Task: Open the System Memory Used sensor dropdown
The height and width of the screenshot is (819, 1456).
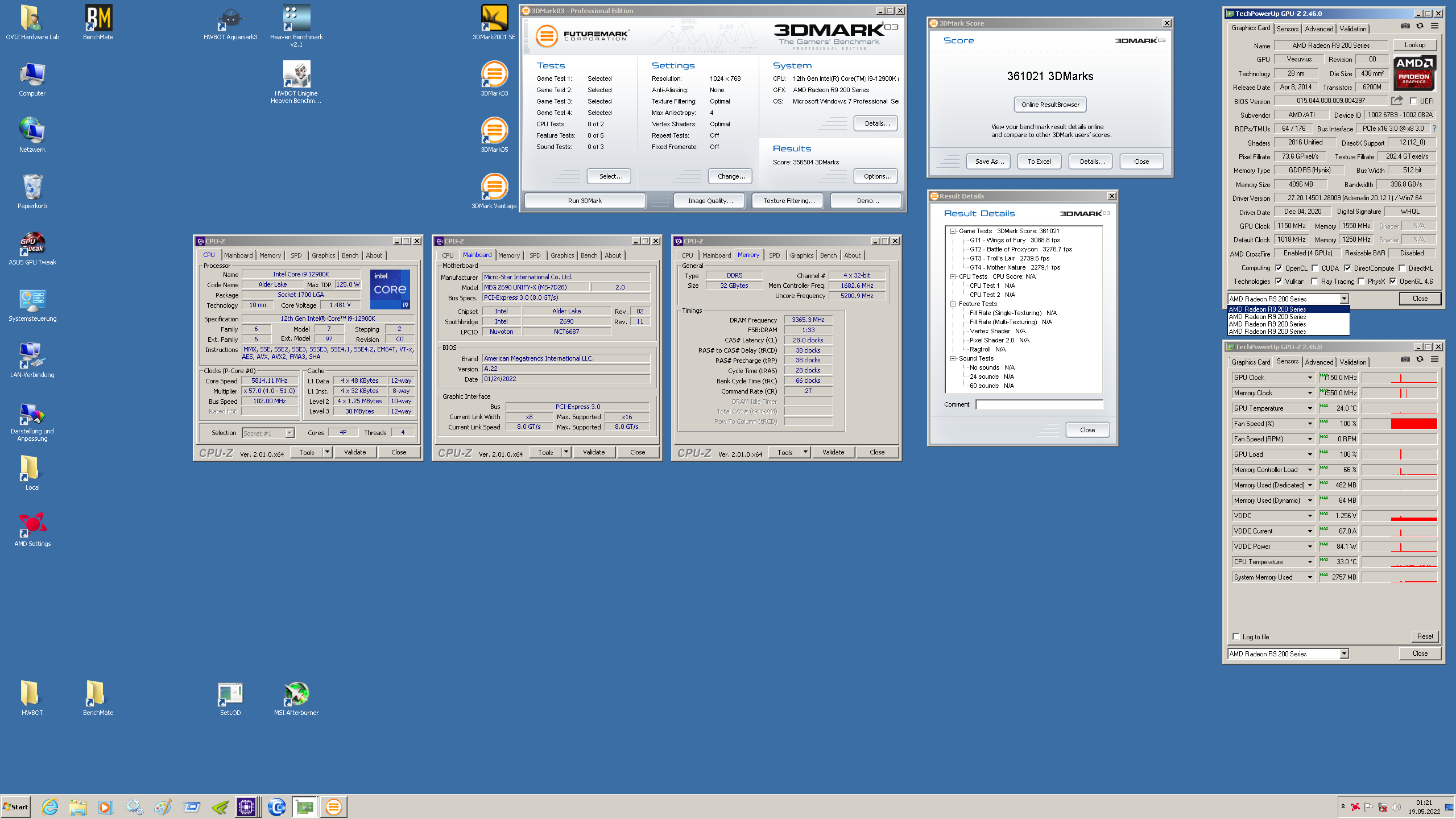Action: (1309, 577)
